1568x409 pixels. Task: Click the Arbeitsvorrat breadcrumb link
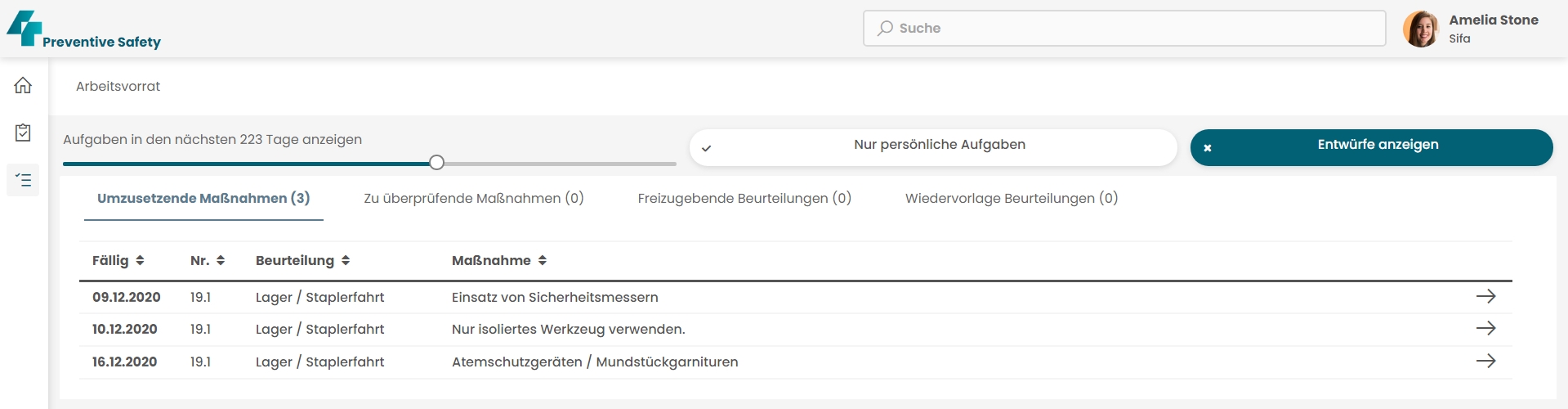tap(118, 86)
